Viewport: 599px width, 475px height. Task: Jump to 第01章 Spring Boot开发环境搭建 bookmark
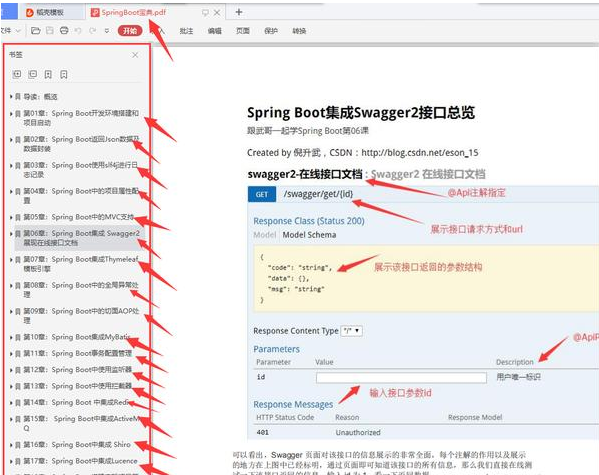click(81, 118)
